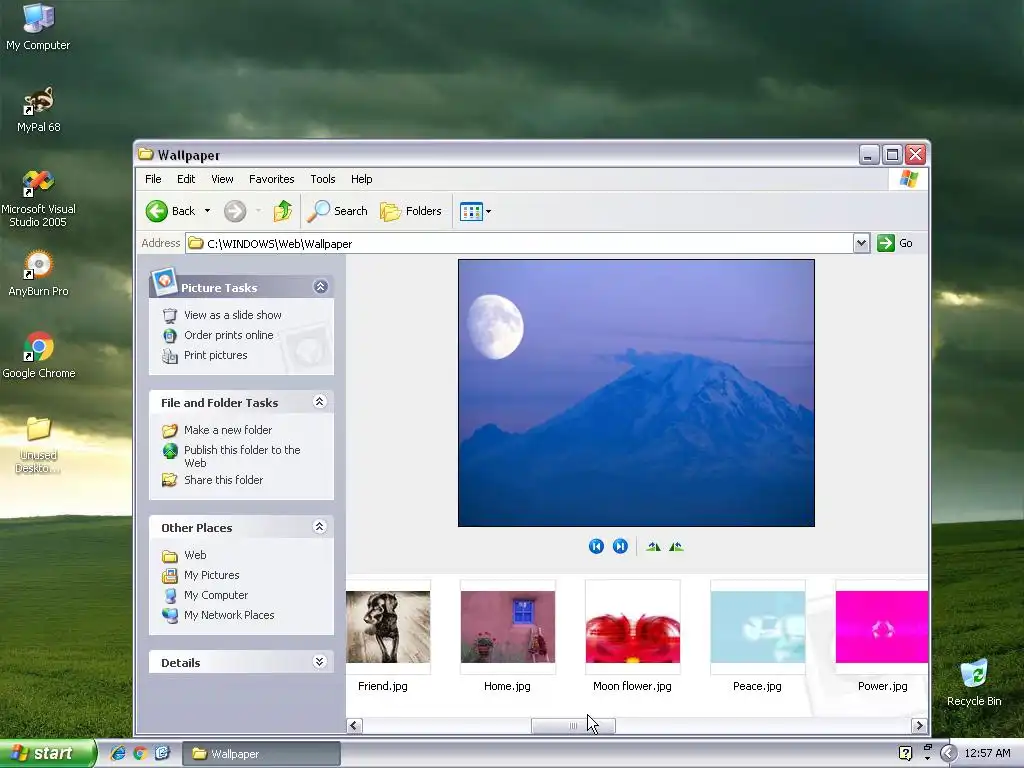This screenshot has height=768, width=1024.
Task: Open the Web folder link
Action: tap(195, 555)
